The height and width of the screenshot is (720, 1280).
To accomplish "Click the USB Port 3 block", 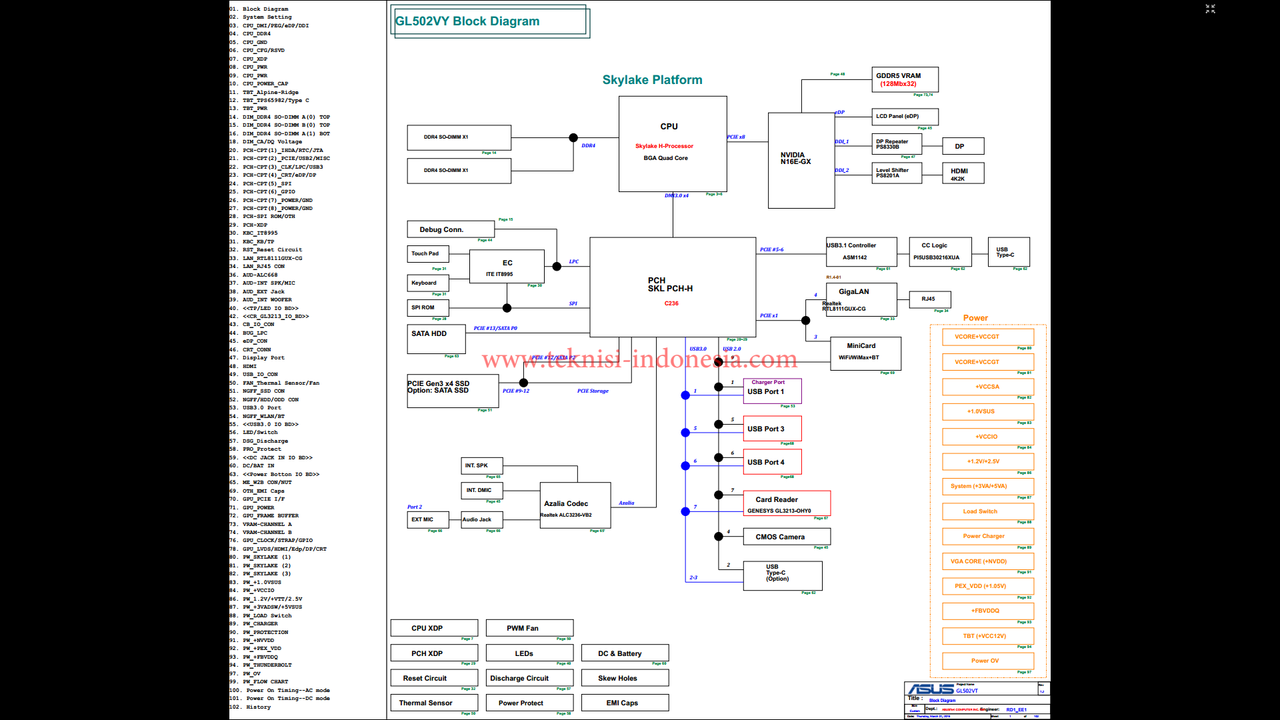I will 772,428.
